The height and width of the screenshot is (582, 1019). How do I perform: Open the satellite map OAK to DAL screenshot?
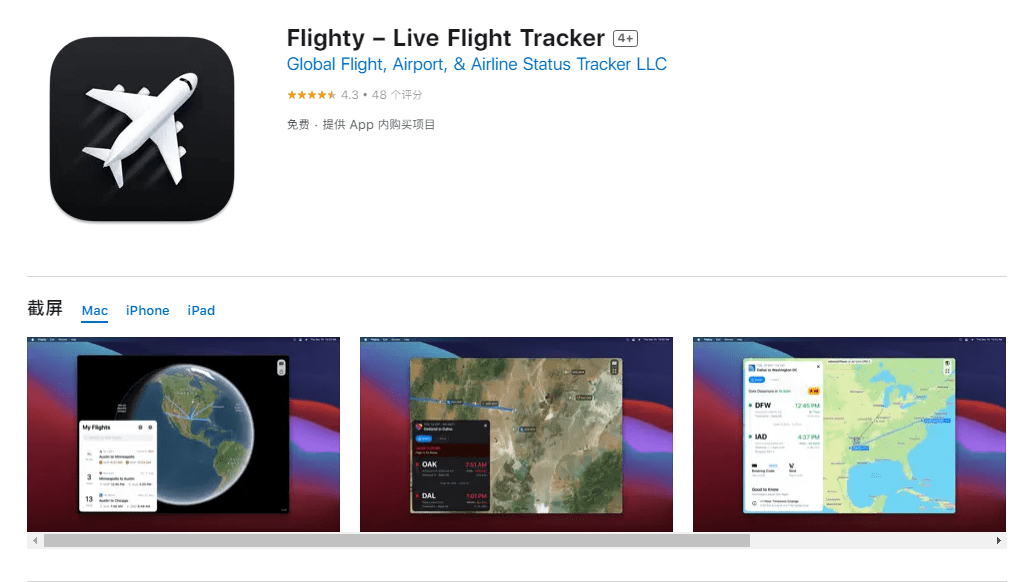(x=516, y=435)
